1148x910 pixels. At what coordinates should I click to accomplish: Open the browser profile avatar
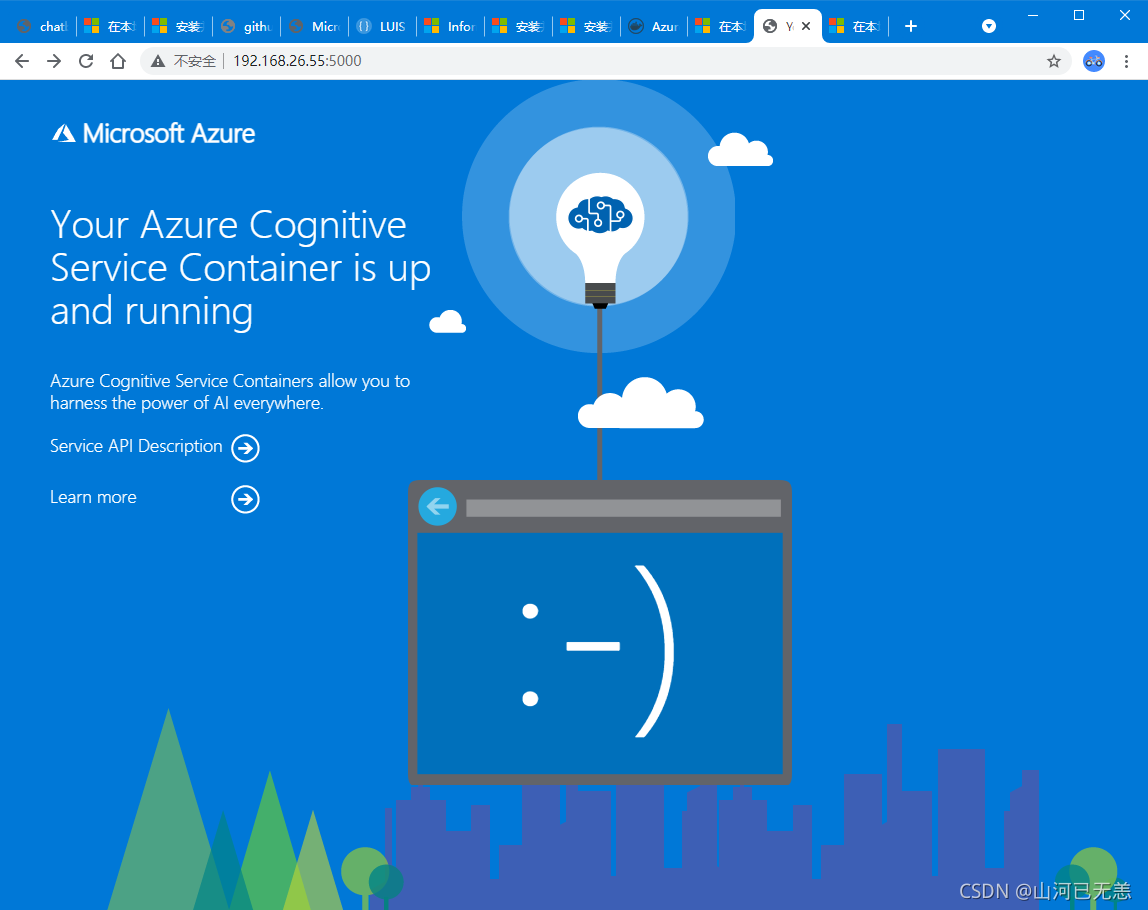[x=1094, y=61]
